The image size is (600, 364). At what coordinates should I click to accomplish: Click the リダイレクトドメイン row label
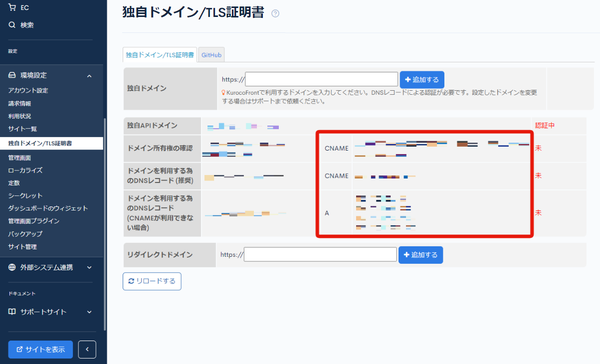click(160, 255)
